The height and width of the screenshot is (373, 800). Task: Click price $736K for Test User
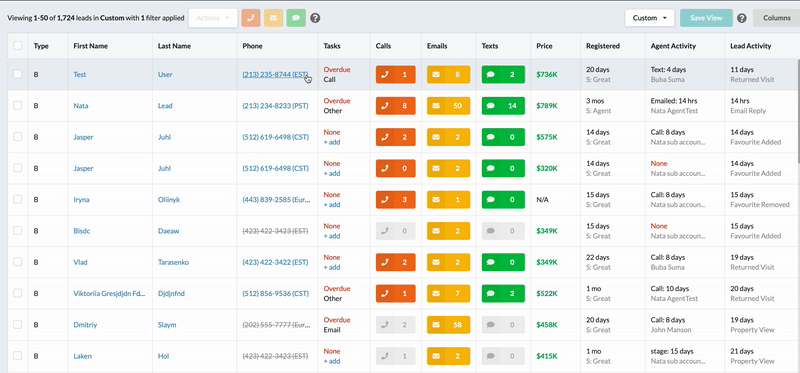pos(547,74)
